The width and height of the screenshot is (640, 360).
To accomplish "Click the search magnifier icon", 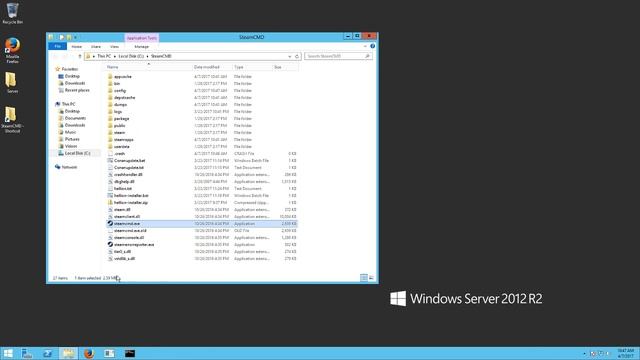I will [367, 56].
